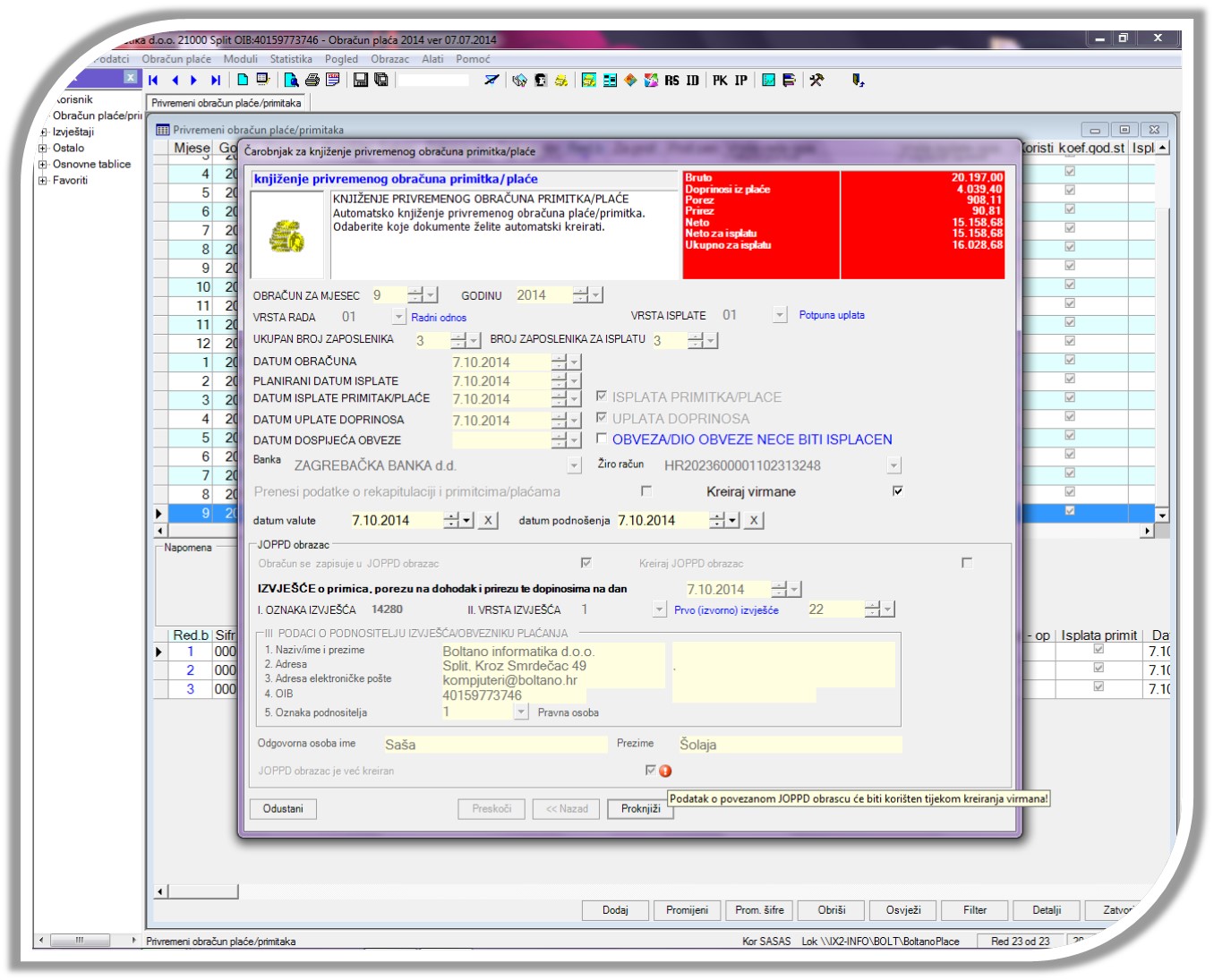Click the RS toolbar icon

point(671,81)
